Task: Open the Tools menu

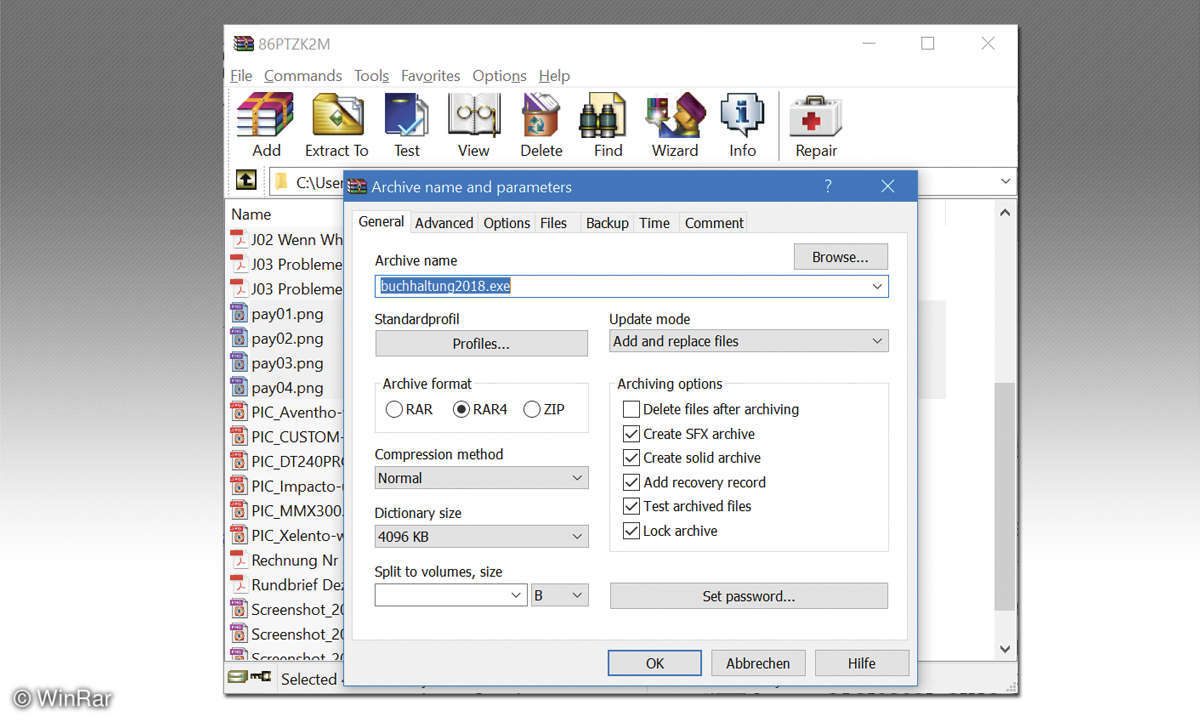Action: point(371,76)
